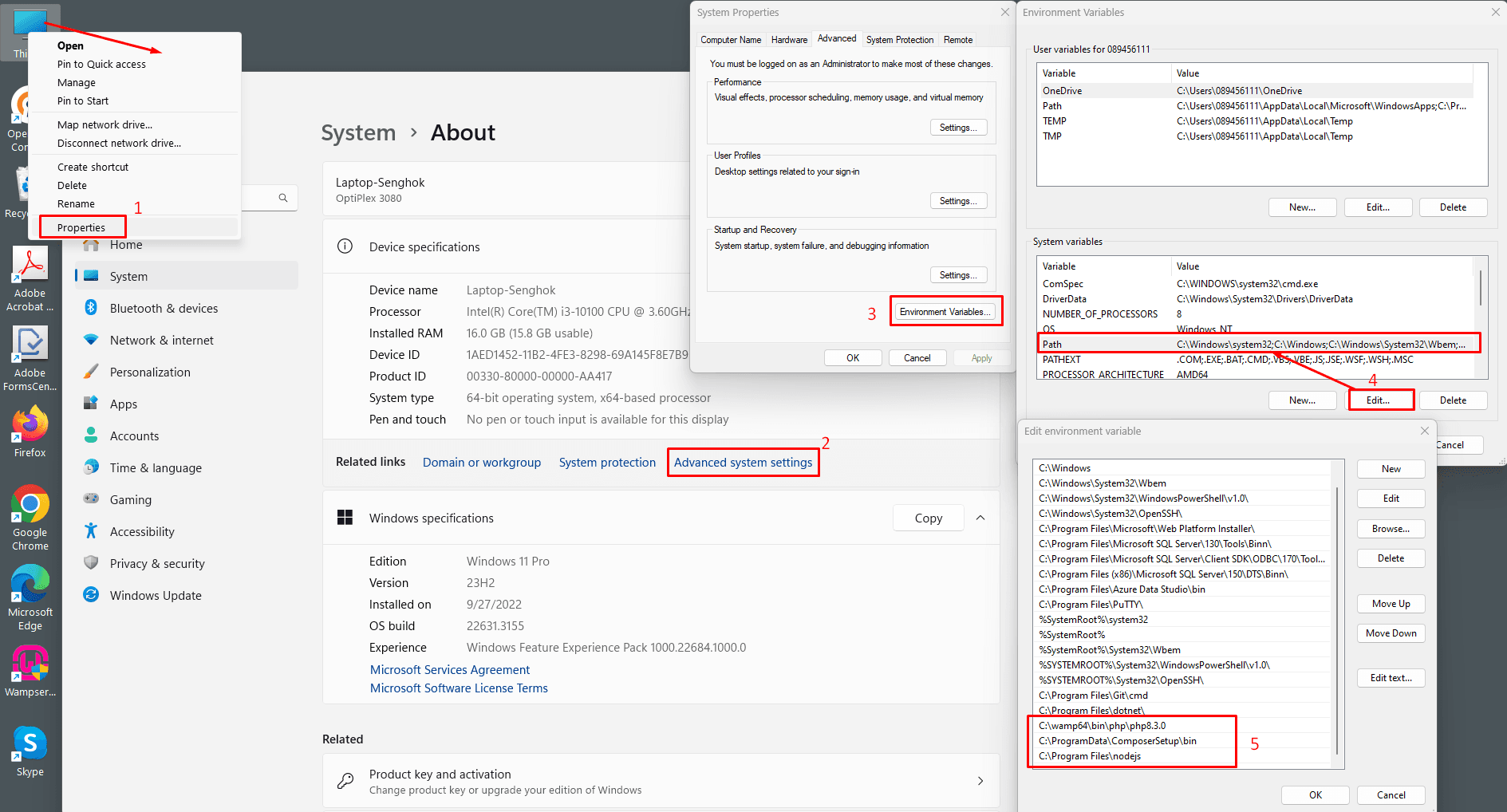The height and width of the screenshot is (812, 1507).
Task: Collapse the Windows specifications section
Action: 980,518
